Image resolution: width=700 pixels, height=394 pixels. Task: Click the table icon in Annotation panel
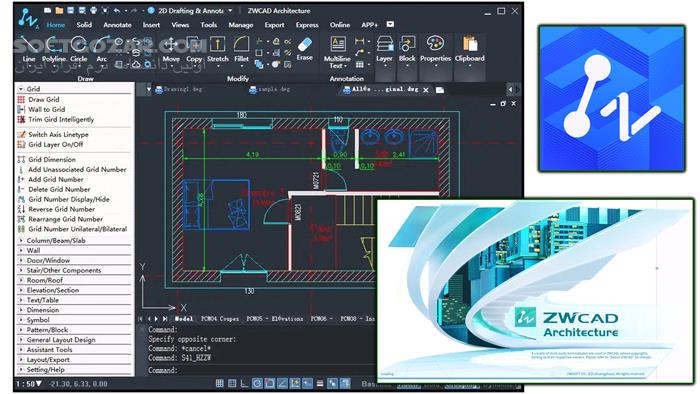click(x=359, y=65)
